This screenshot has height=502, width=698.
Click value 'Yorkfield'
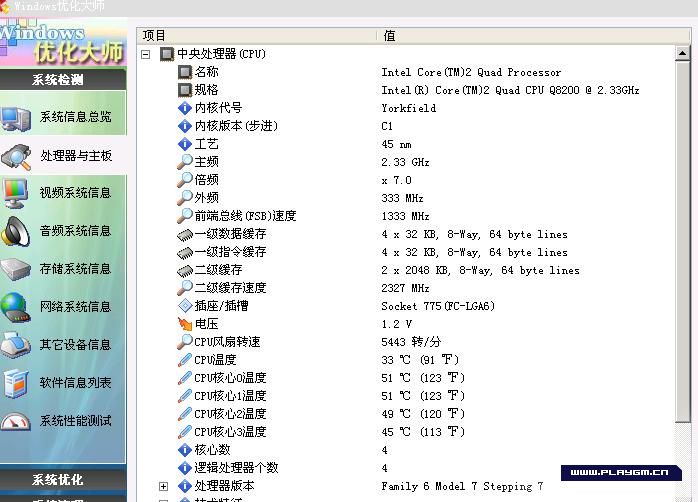point(409,108)
